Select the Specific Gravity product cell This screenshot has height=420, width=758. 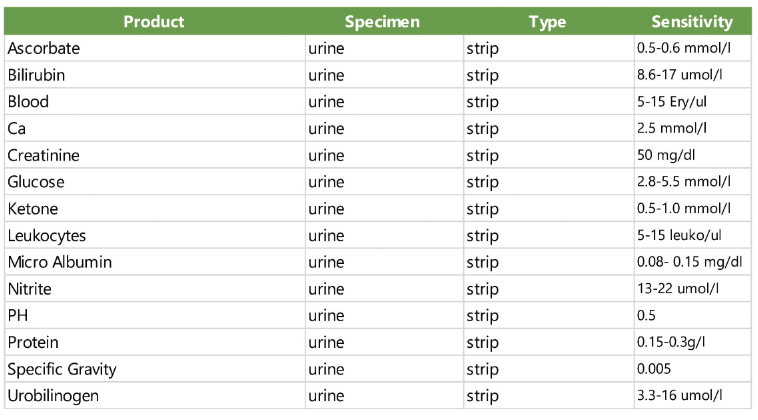click(155, 369)
